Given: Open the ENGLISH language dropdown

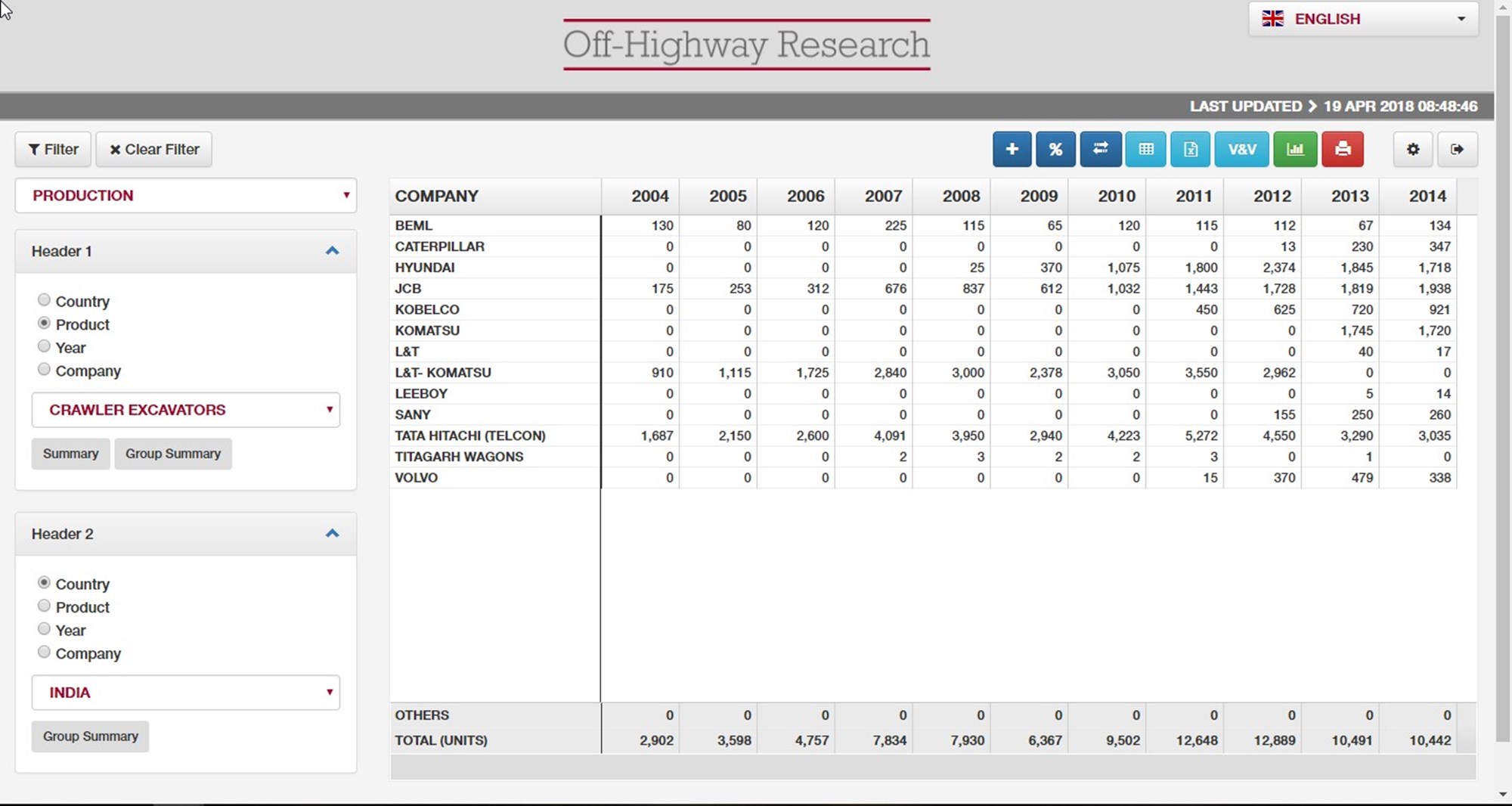Looking at the screenshot, I should coord(1363,19).
